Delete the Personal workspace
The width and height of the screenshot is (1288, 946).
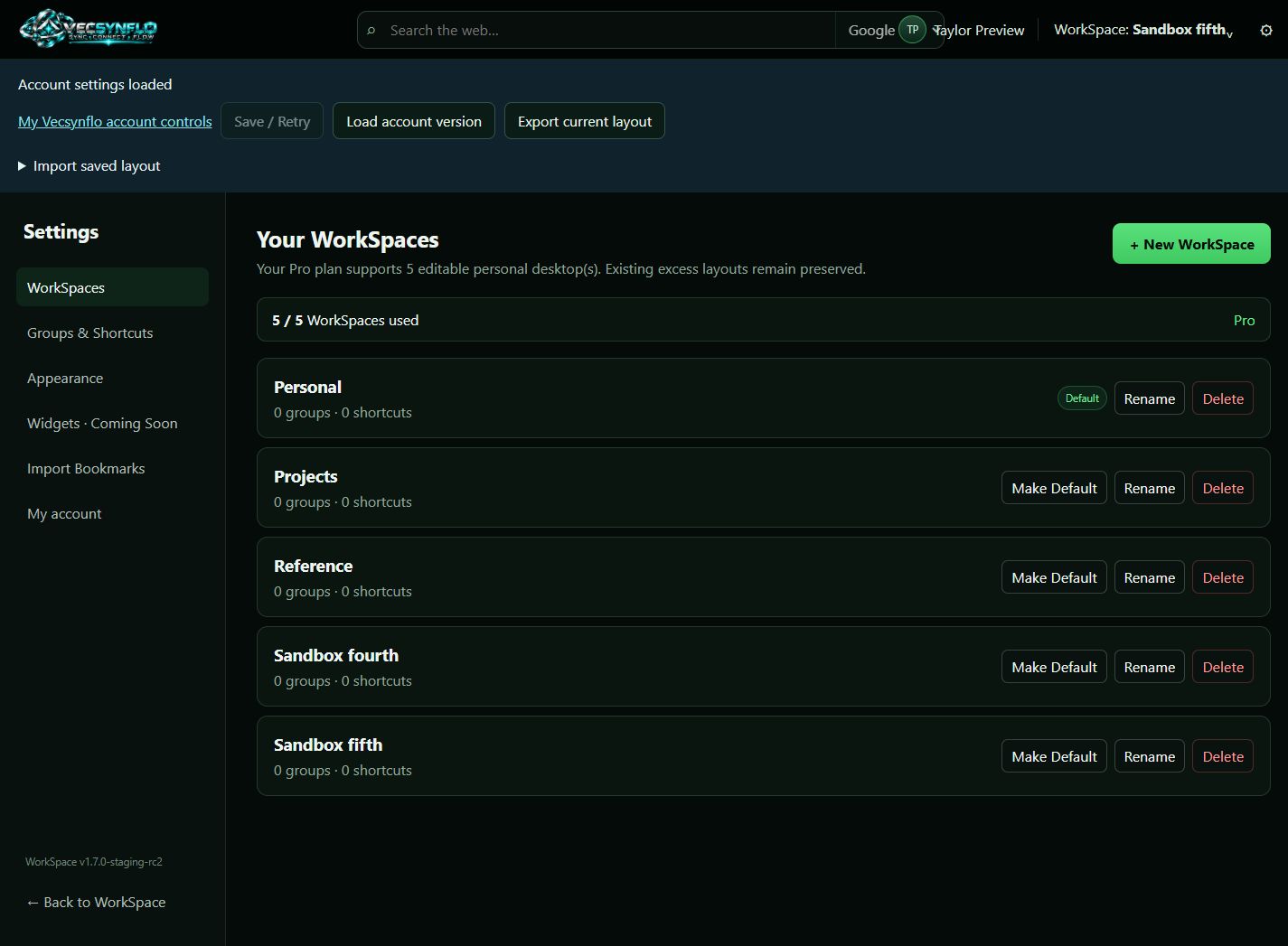[x=1223, y=398]
